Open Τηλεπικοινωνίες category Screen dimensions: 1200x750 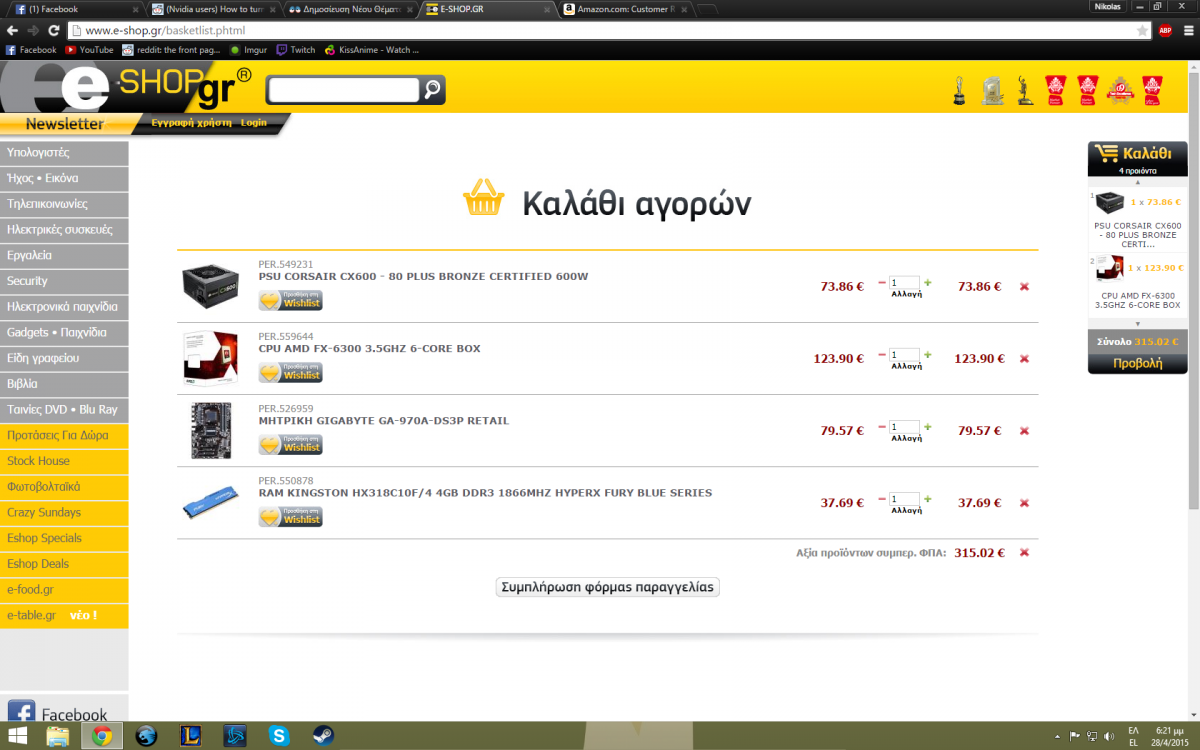click(64, 204)
